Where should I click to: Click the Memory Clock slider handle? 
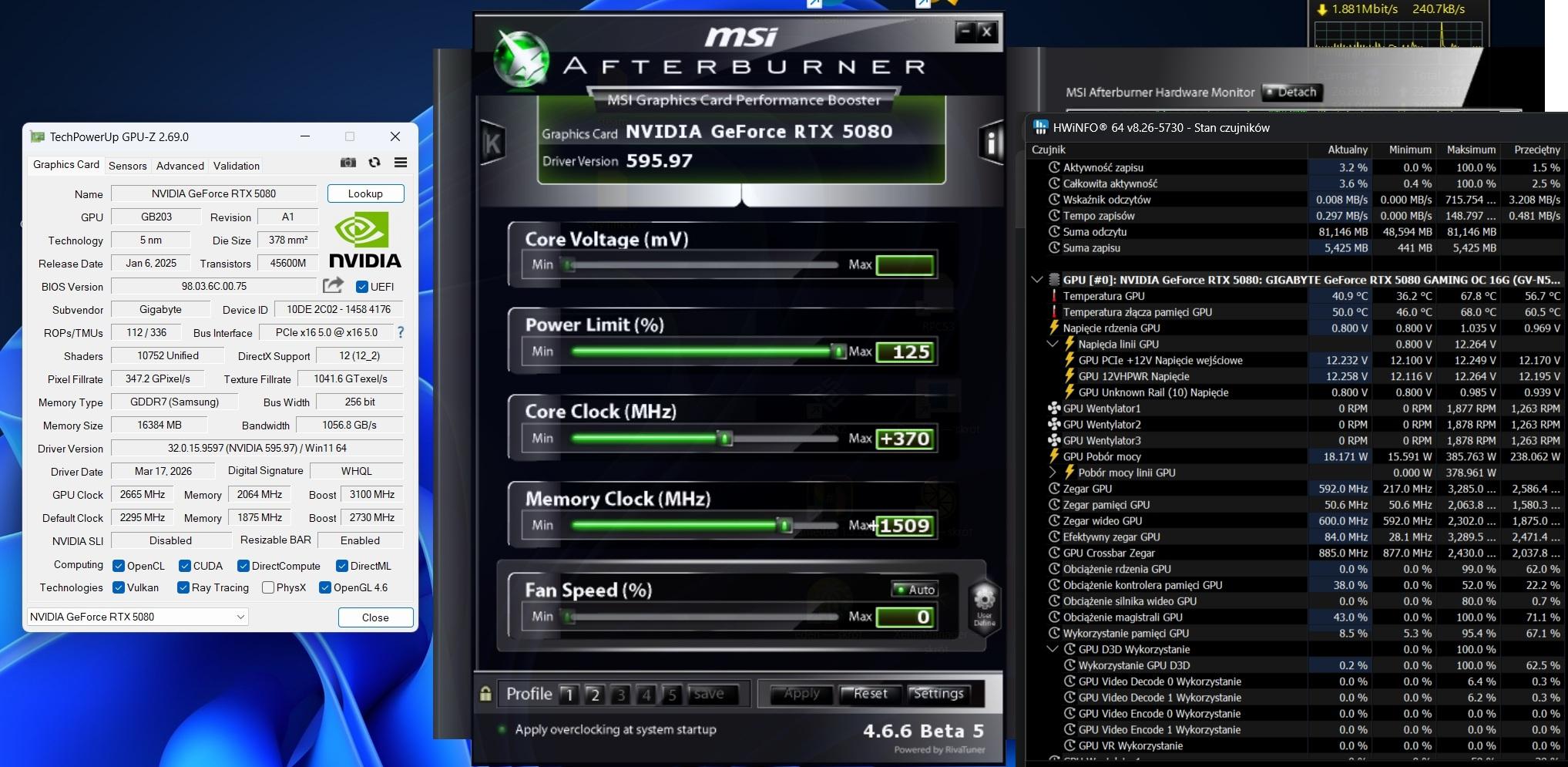pos(784,526)
